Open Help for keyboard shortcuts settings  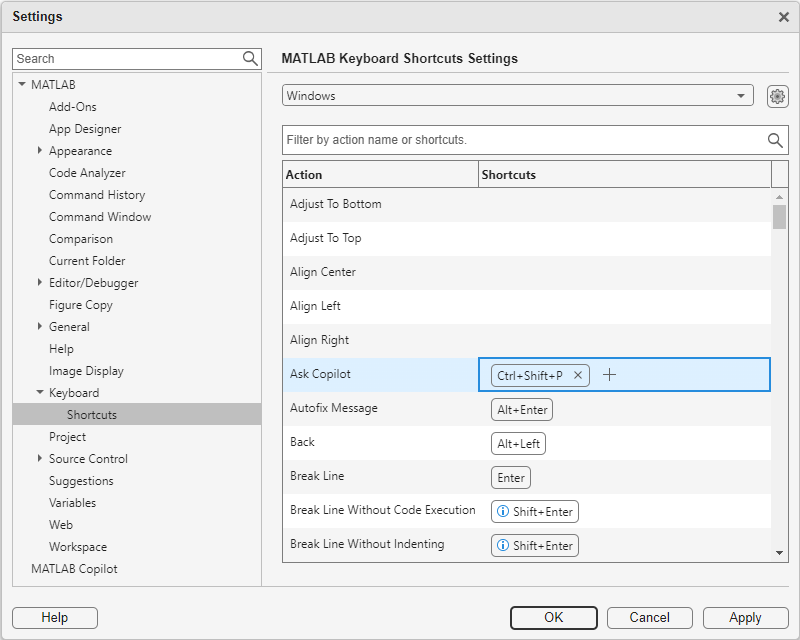click(x=54, y=617)
